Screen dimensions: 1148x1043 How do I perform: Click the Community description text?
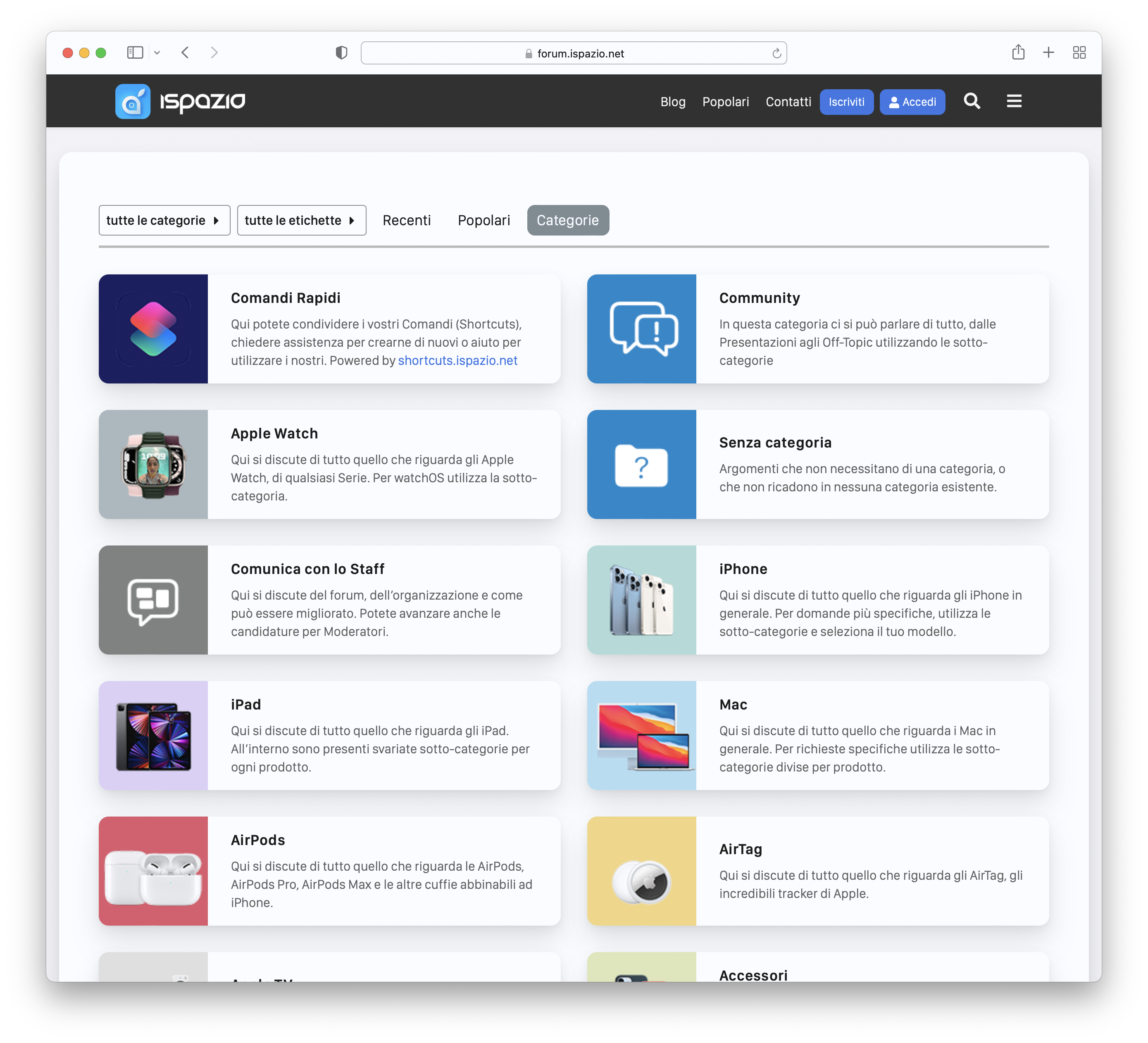point(857,342)
